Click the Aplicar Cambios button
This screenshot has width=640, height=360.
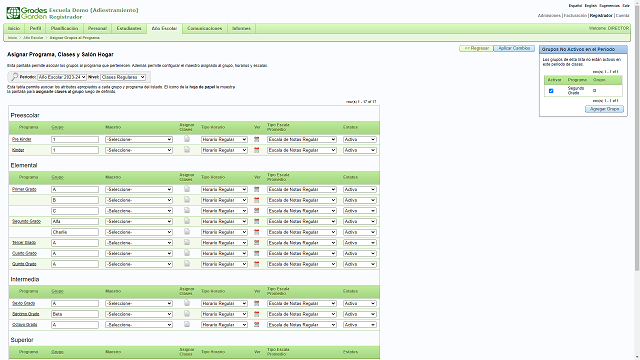(514, 48)
